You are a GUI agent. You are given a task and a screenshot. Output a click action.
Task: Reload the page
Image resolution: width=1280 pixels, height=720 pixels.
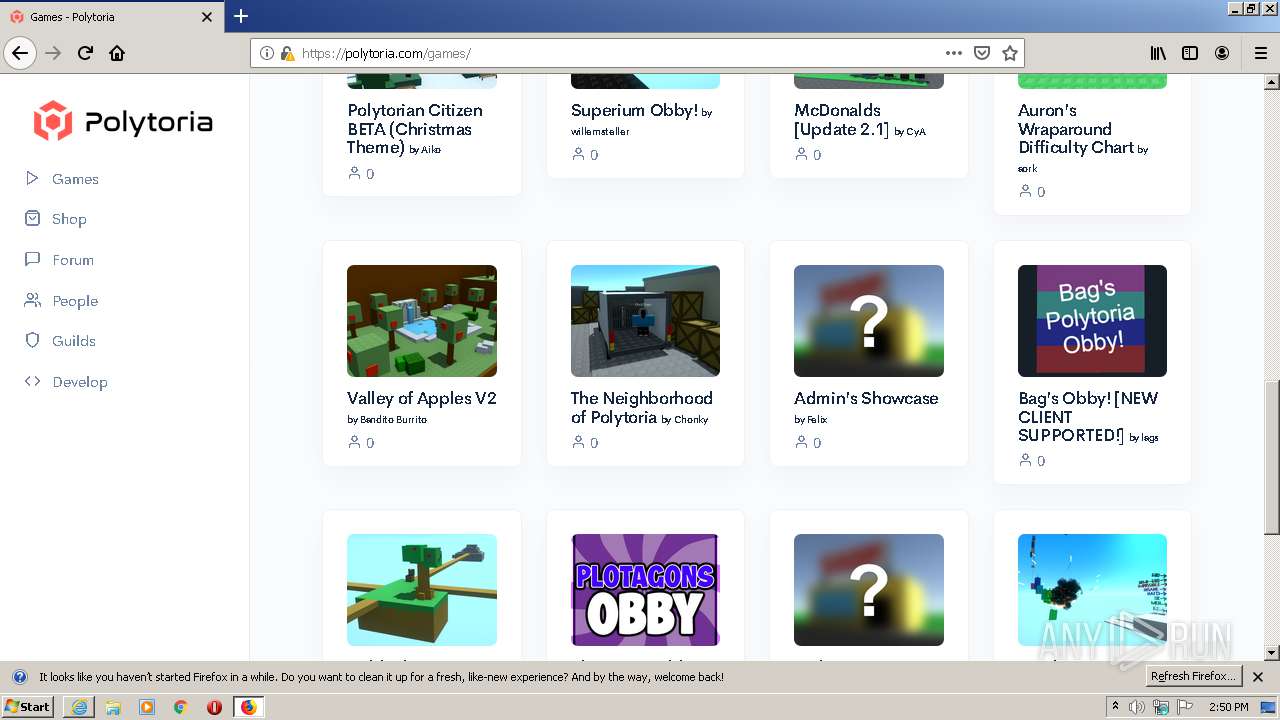coord(85,53)
